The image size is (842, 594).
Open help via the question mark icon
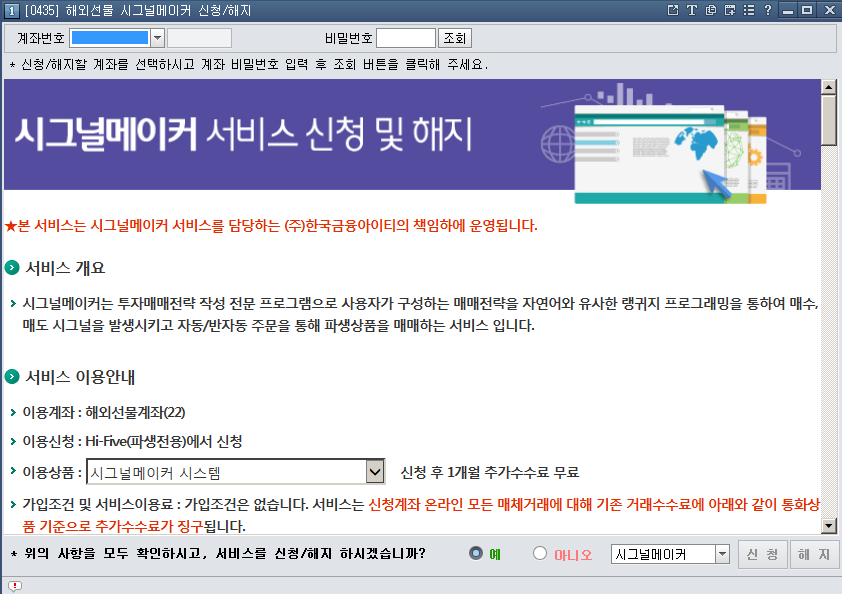click(x=768, y=10)
